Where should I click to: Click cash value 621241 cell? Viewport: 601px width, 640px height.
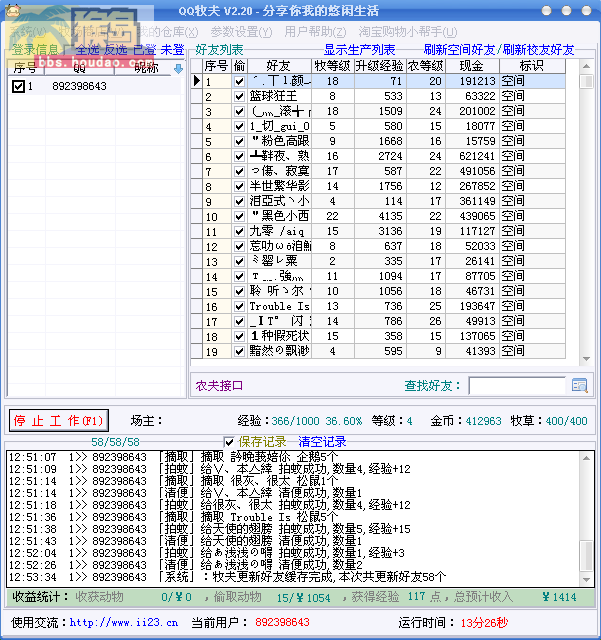point(472,156)
